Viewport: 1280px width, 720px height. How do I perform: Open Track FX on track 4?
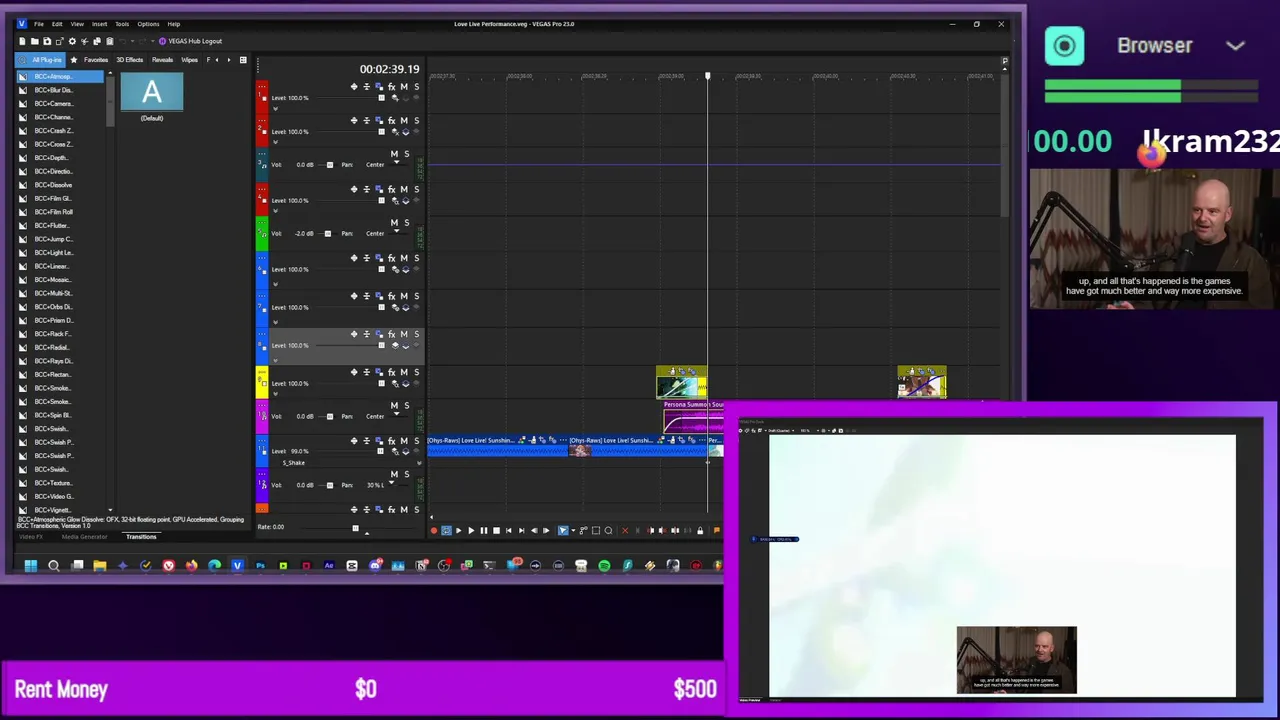391,189
